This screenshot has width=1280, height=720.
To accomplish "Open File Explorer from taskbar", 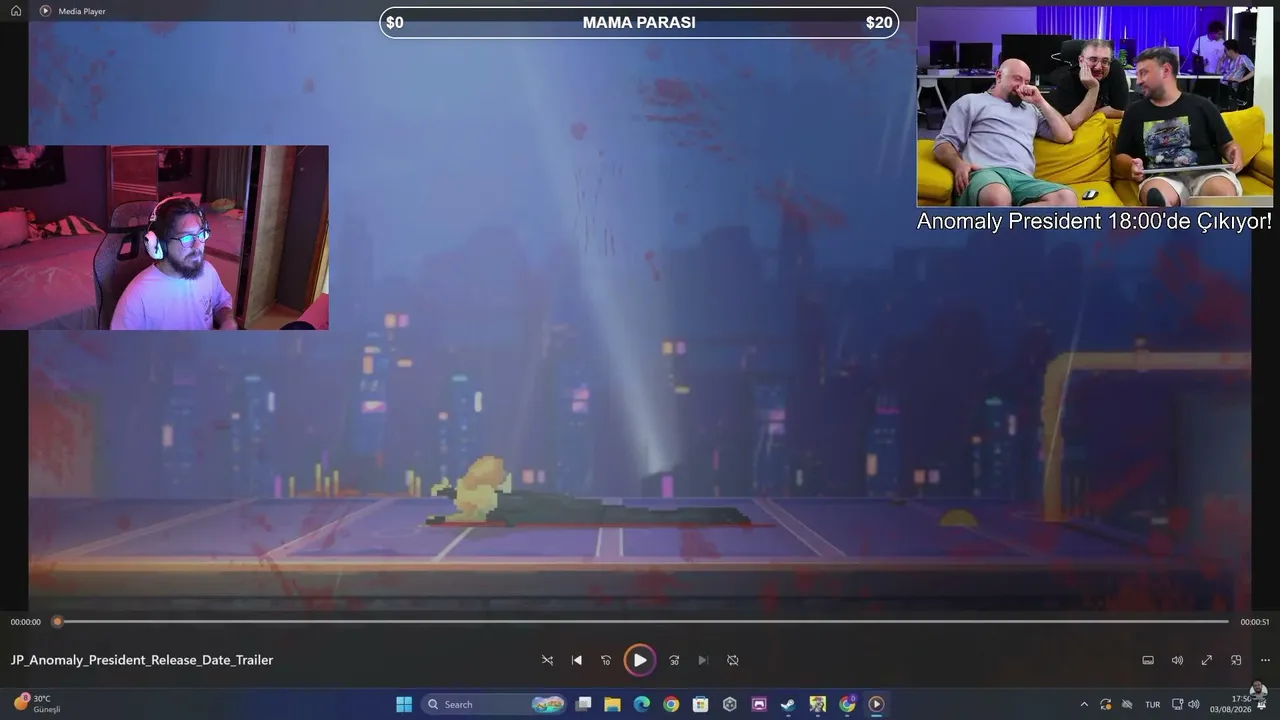I will tap(613, 704).
